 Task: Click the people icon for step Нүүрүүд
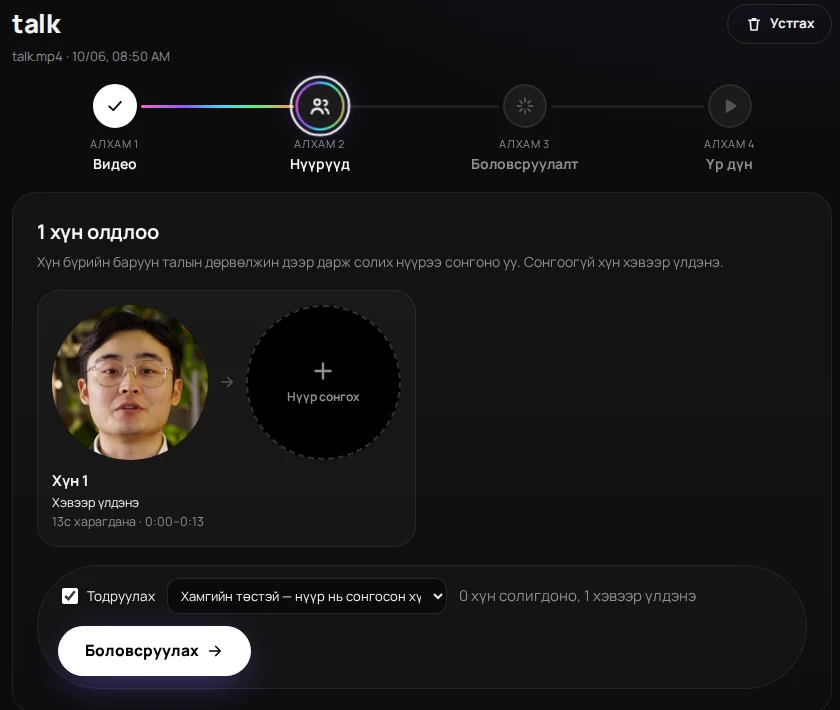pyautogui.click(x=320, y=106)
